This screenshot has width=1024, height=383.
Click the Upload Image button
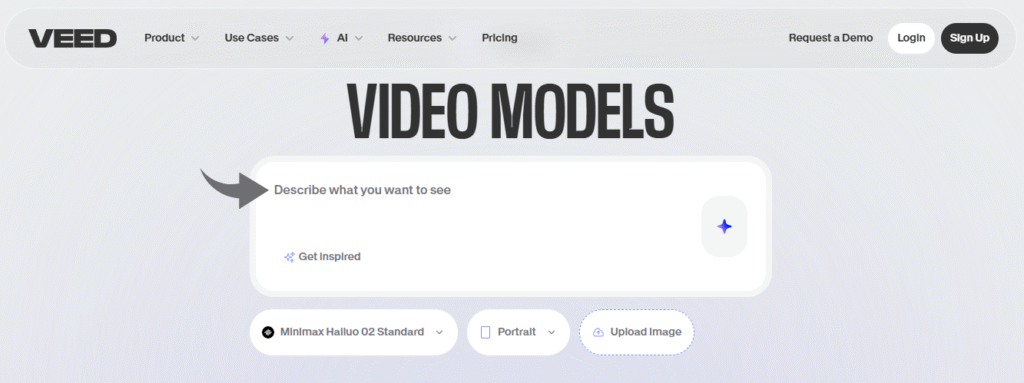click(637, 332)
